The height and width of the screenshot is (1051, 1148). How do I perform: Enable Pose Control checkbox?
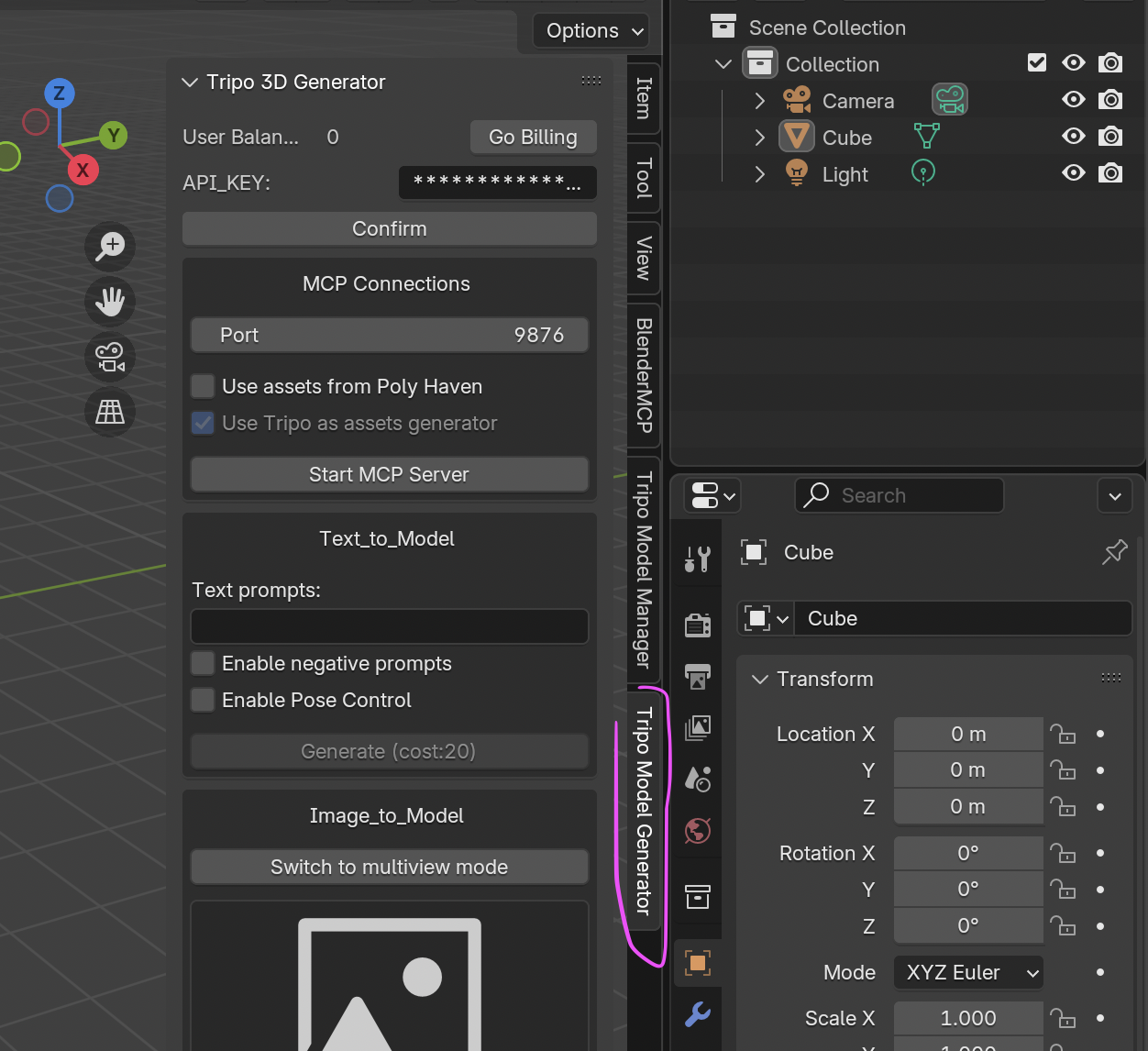pos(203,700)
